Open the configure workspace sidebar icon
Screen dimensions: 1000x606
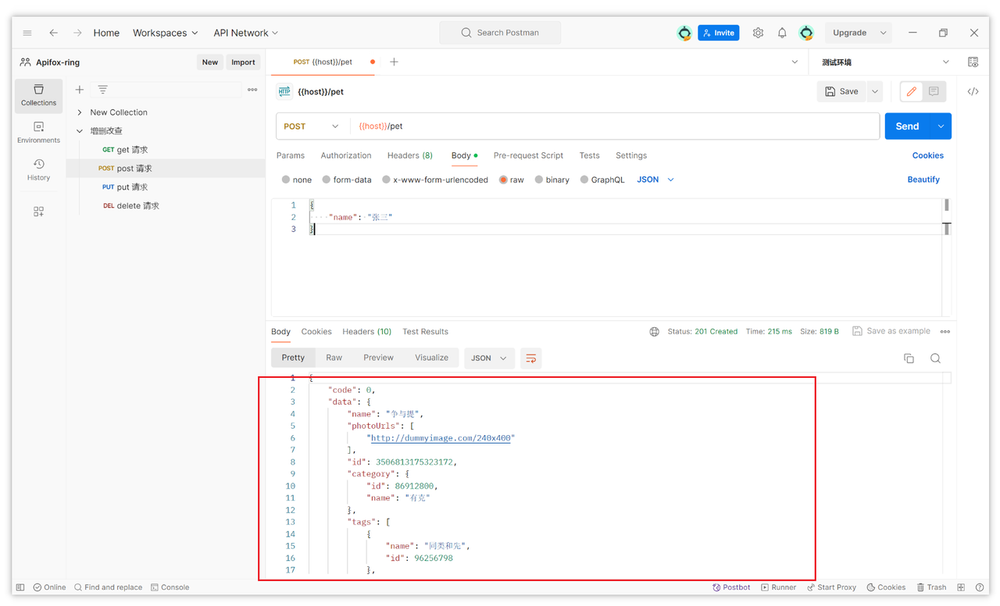point(38,211)
